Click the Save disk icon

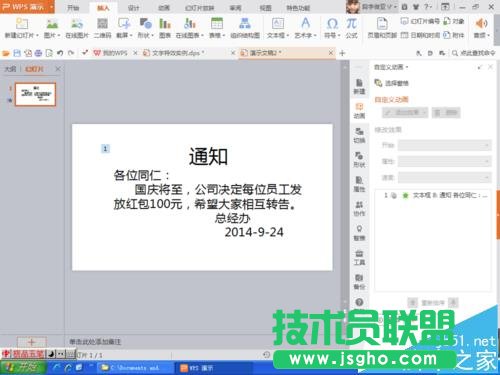17,53
